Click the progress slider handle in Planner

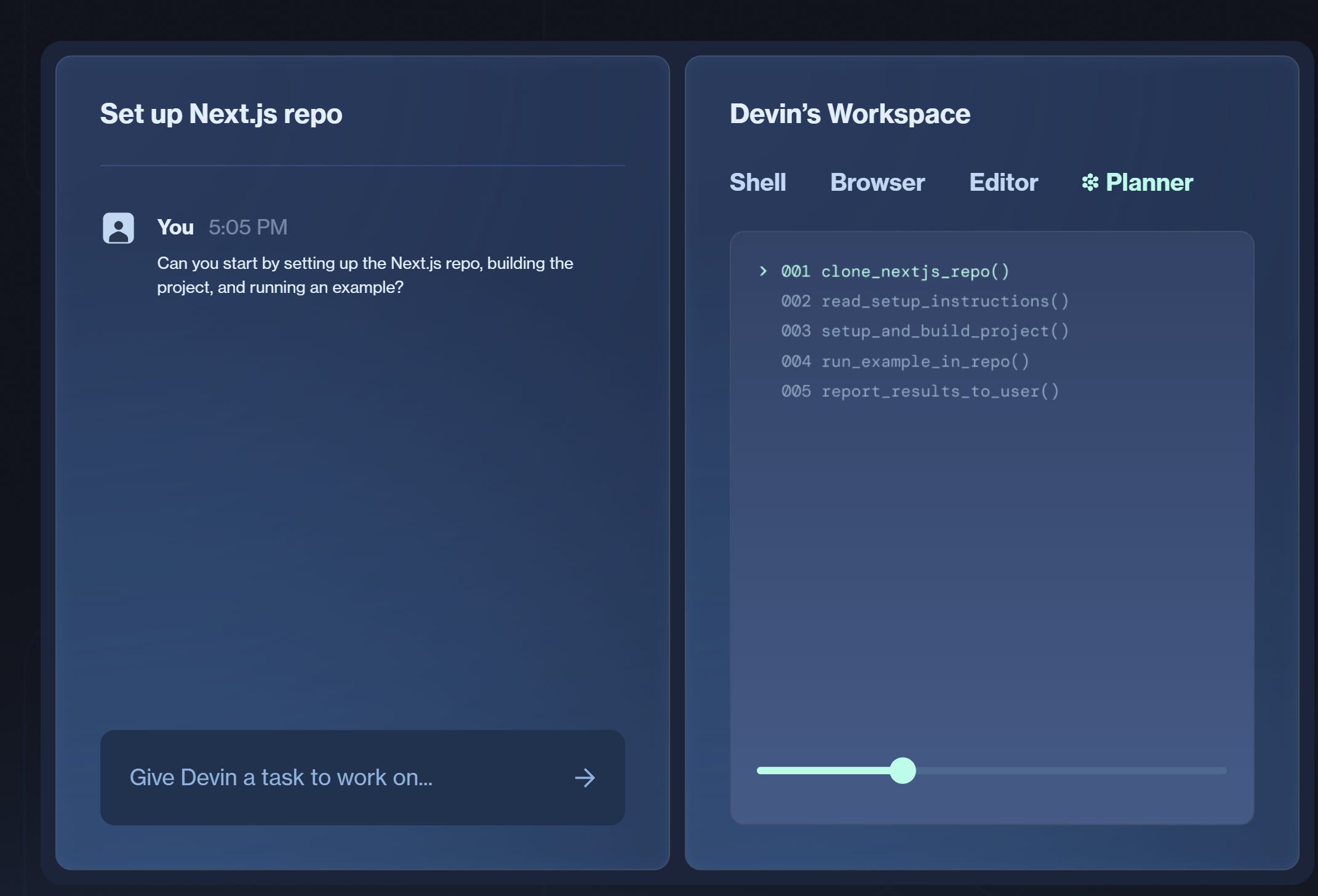click(x=903, y=770)
